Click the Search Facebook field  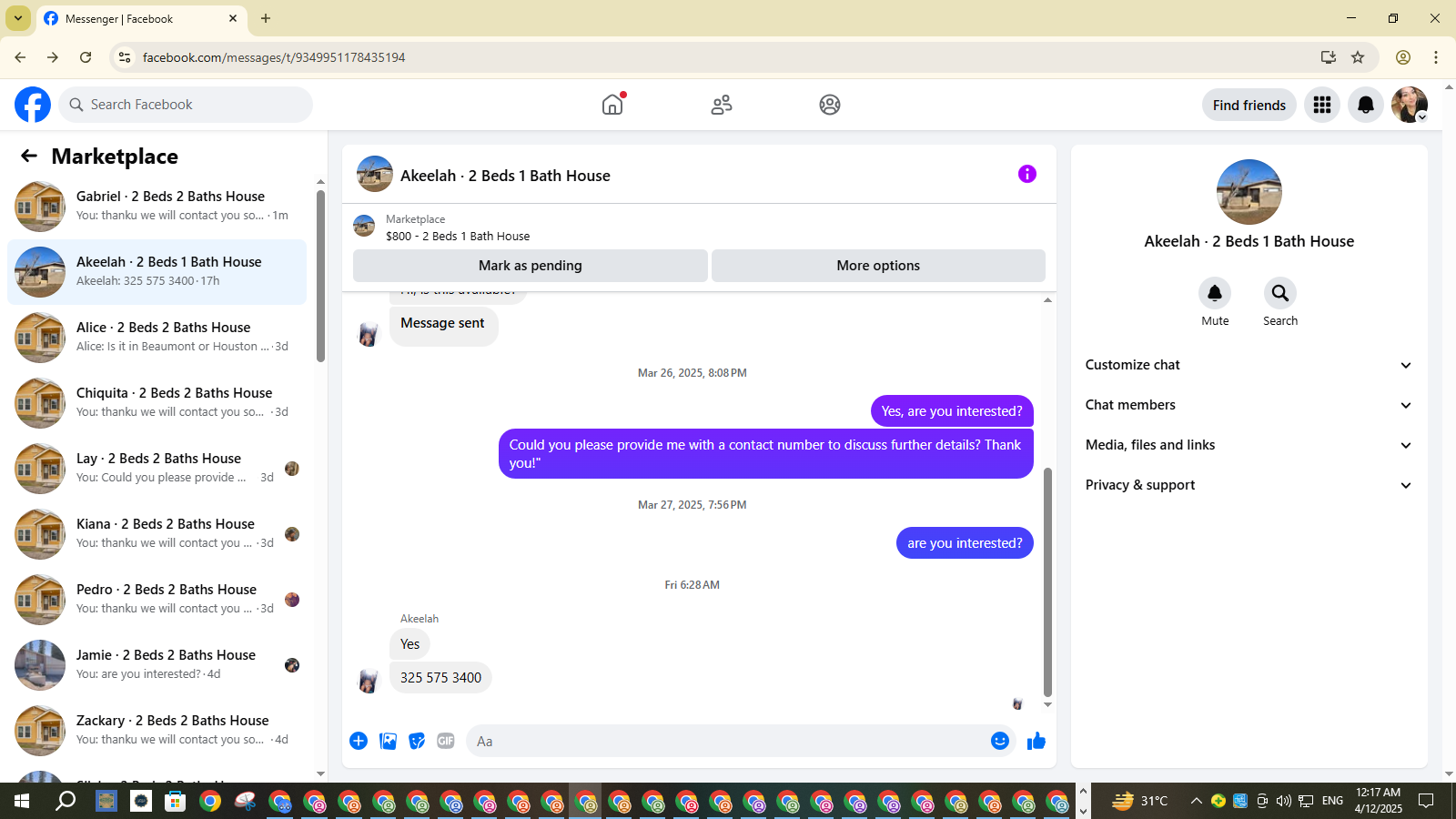click(x=186, y=105)
